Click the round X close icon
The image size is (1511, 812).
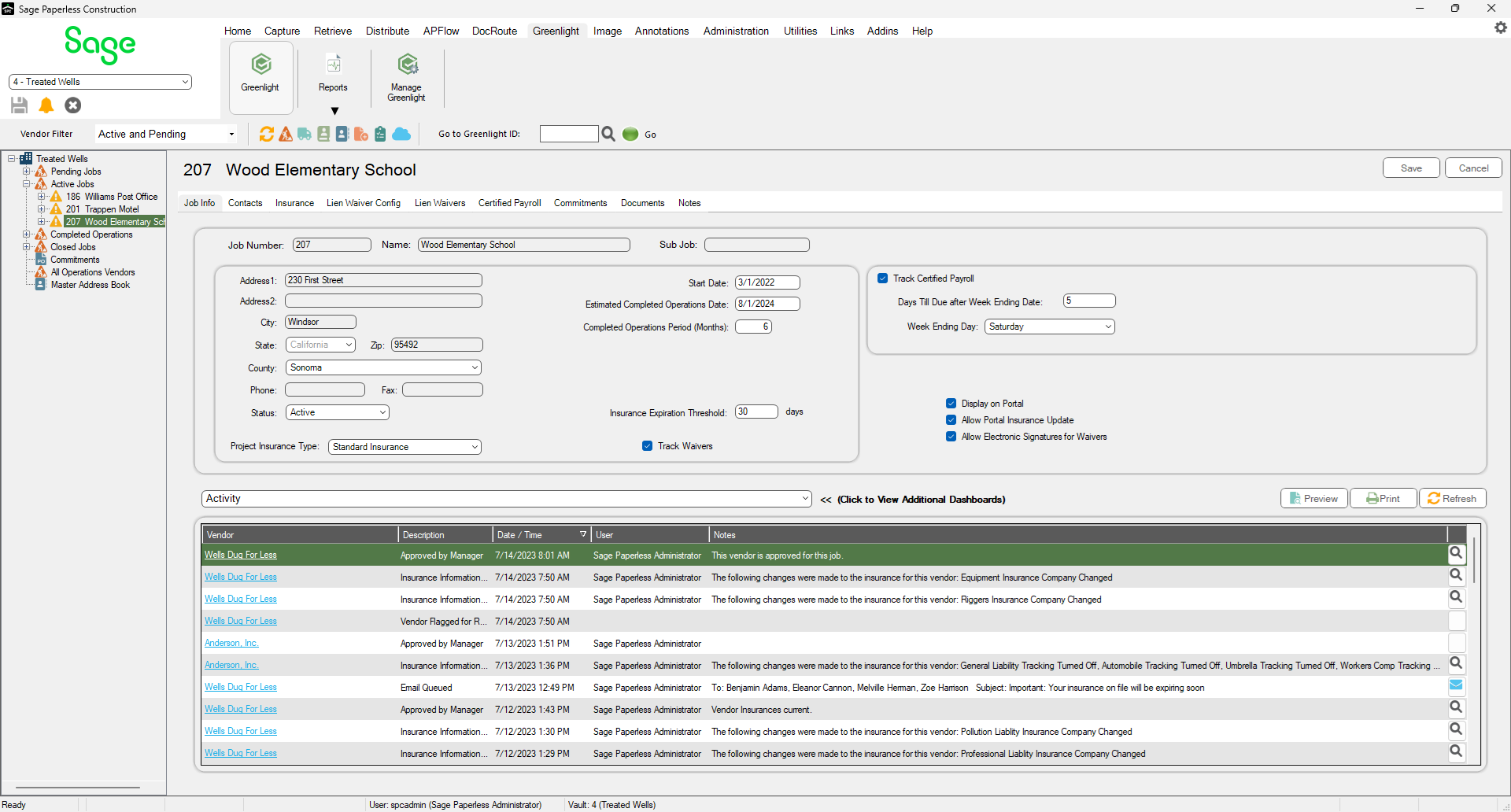click(73, 105)
